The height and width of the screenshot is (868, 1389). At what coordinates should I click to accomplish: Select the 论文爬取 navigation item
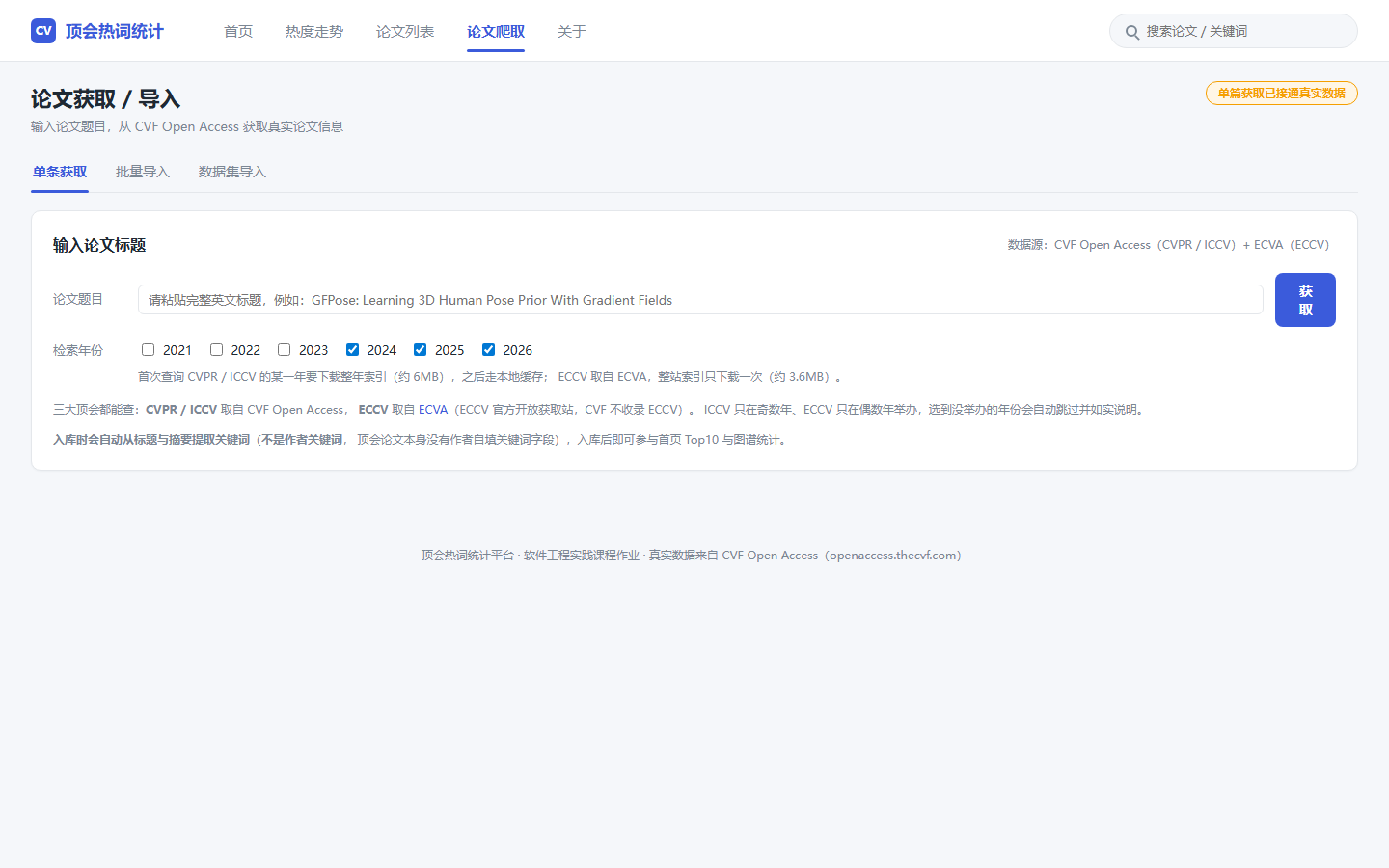pos(496,31)
